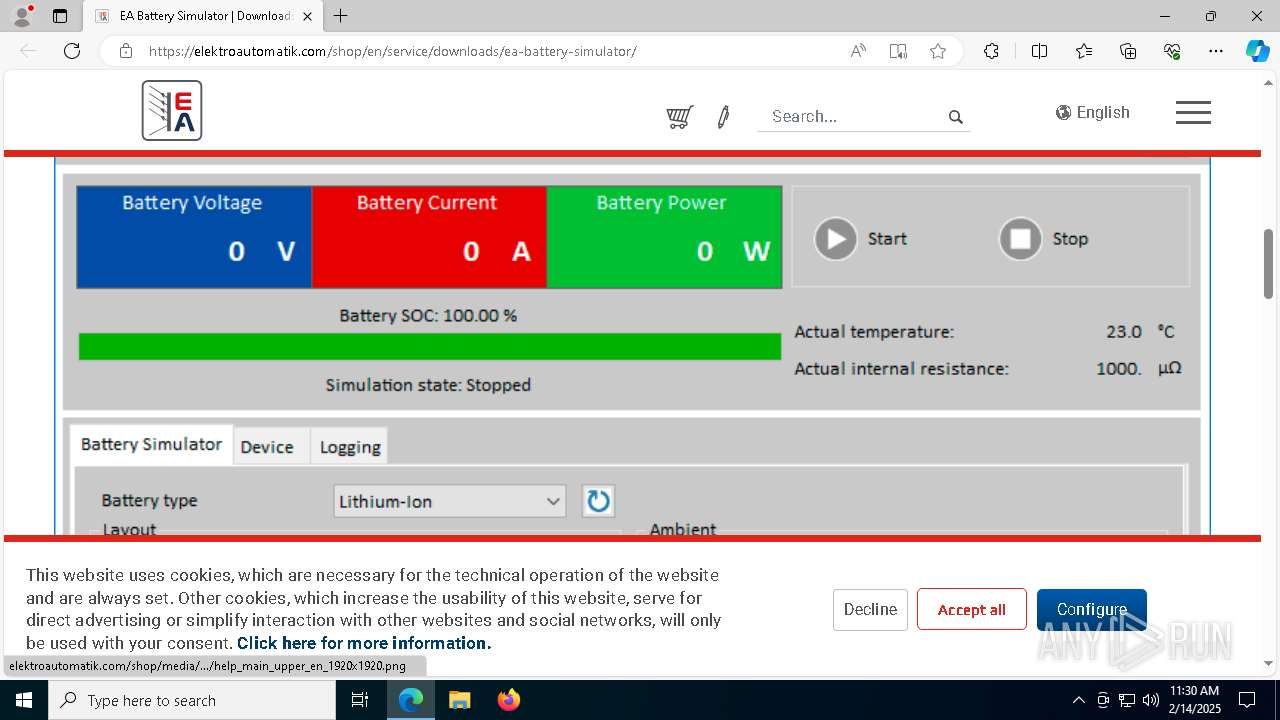Select the EA Battery Simulator browser tab

(204, 16)
